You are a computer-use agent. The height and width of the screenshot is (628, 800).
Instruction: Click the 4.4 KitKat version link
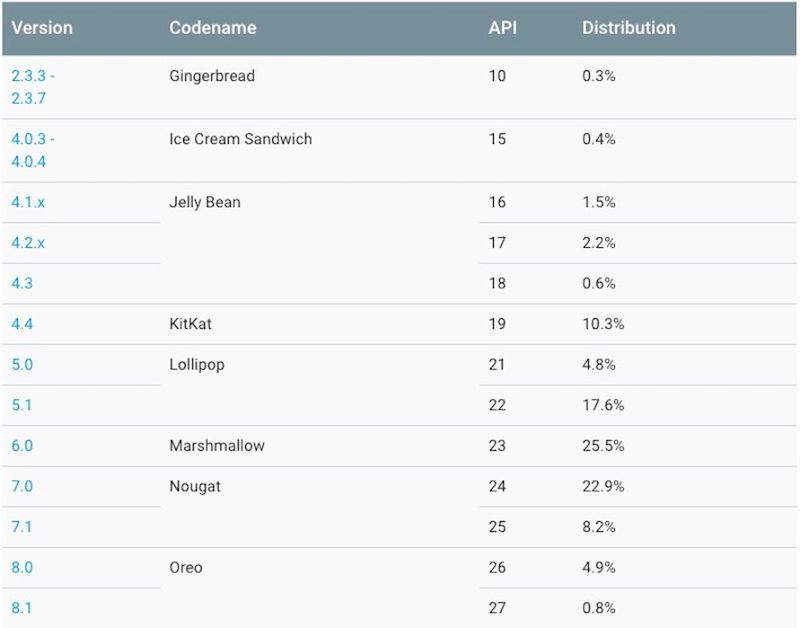[x=22, y=324]
